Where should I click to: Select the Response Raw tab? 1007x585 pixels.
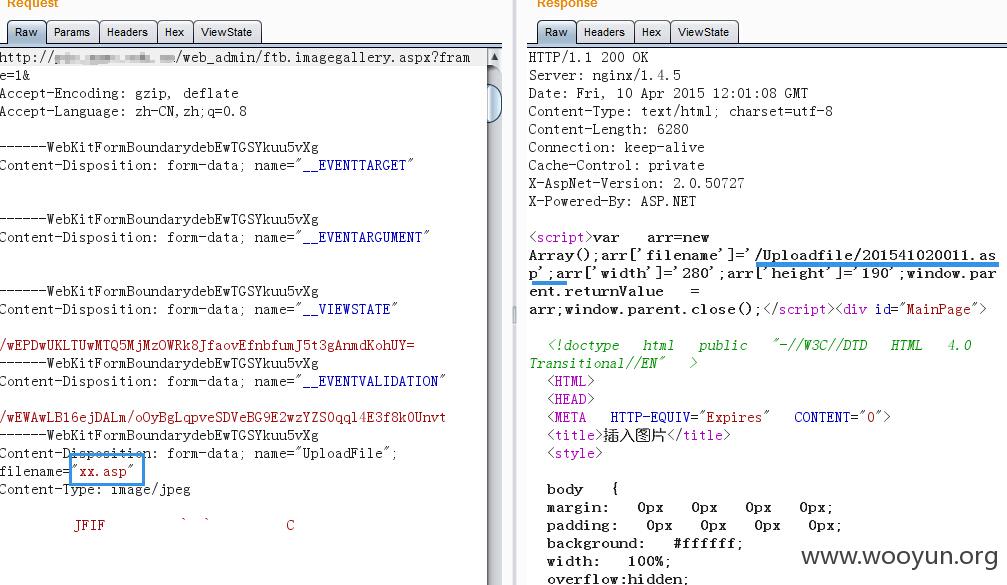pos(556,32)
